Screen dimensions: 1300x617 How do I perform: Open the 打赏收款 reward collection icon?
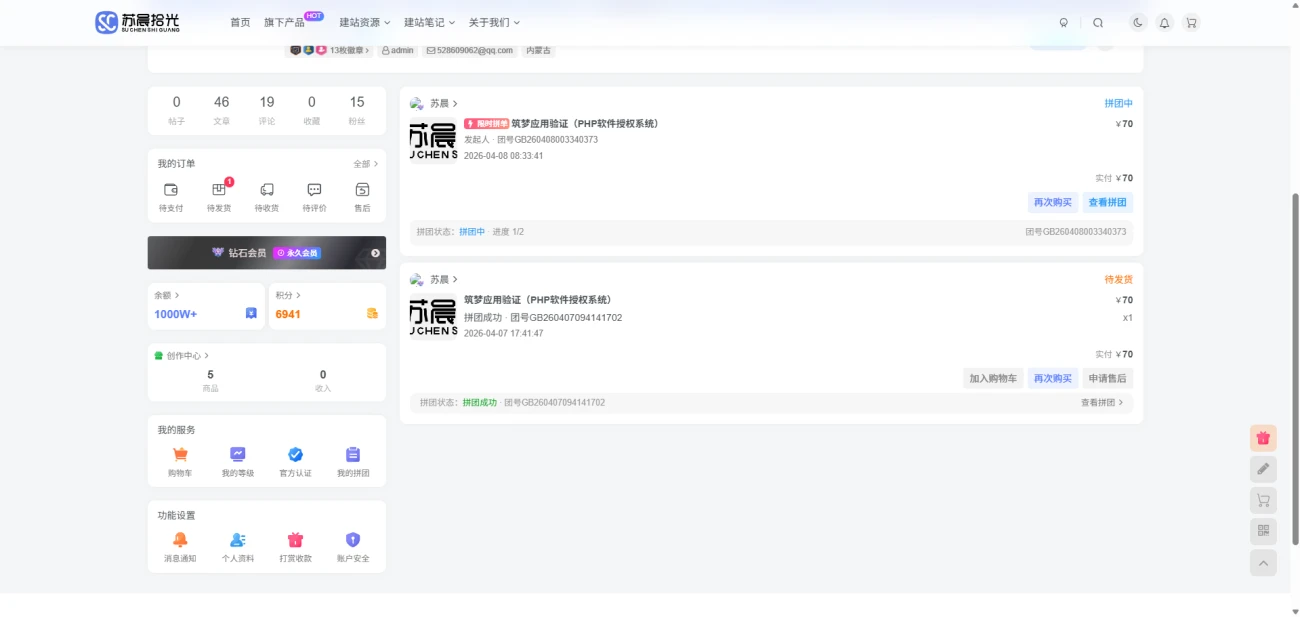(295, 540)
